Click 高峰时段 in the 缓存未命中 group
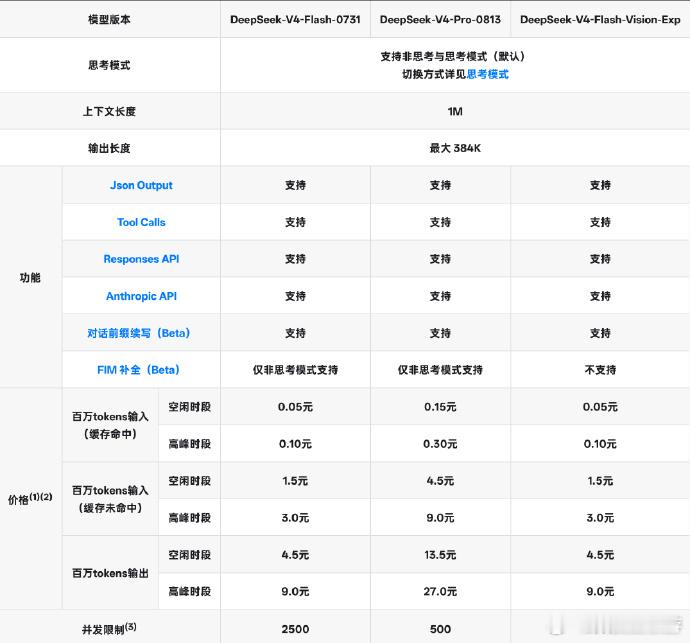The image size is (690, 643). 190,518
